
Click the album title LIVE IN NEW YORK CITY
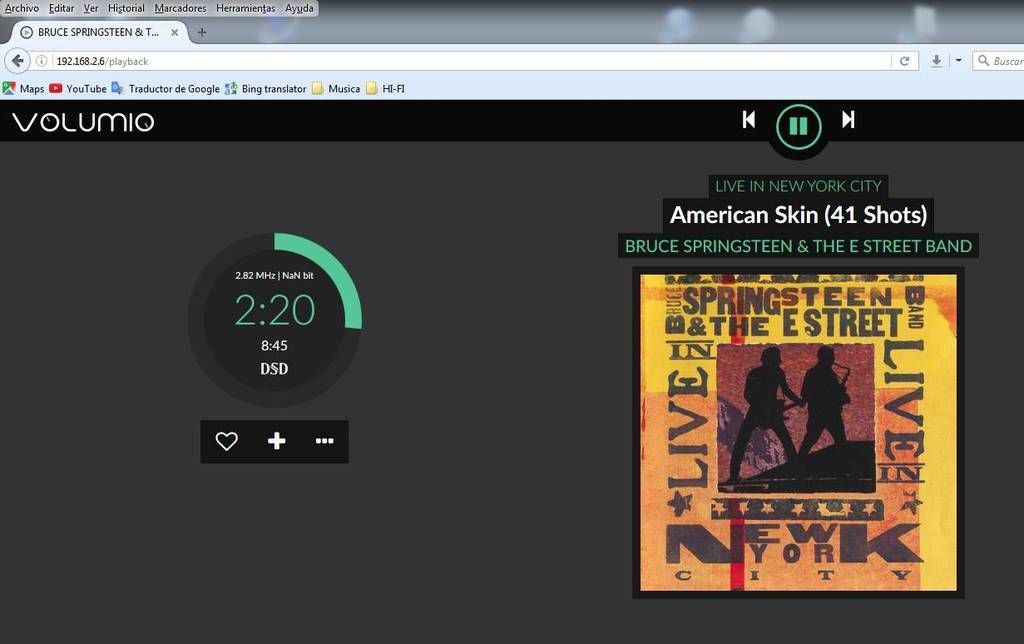(x=798, y=186)
